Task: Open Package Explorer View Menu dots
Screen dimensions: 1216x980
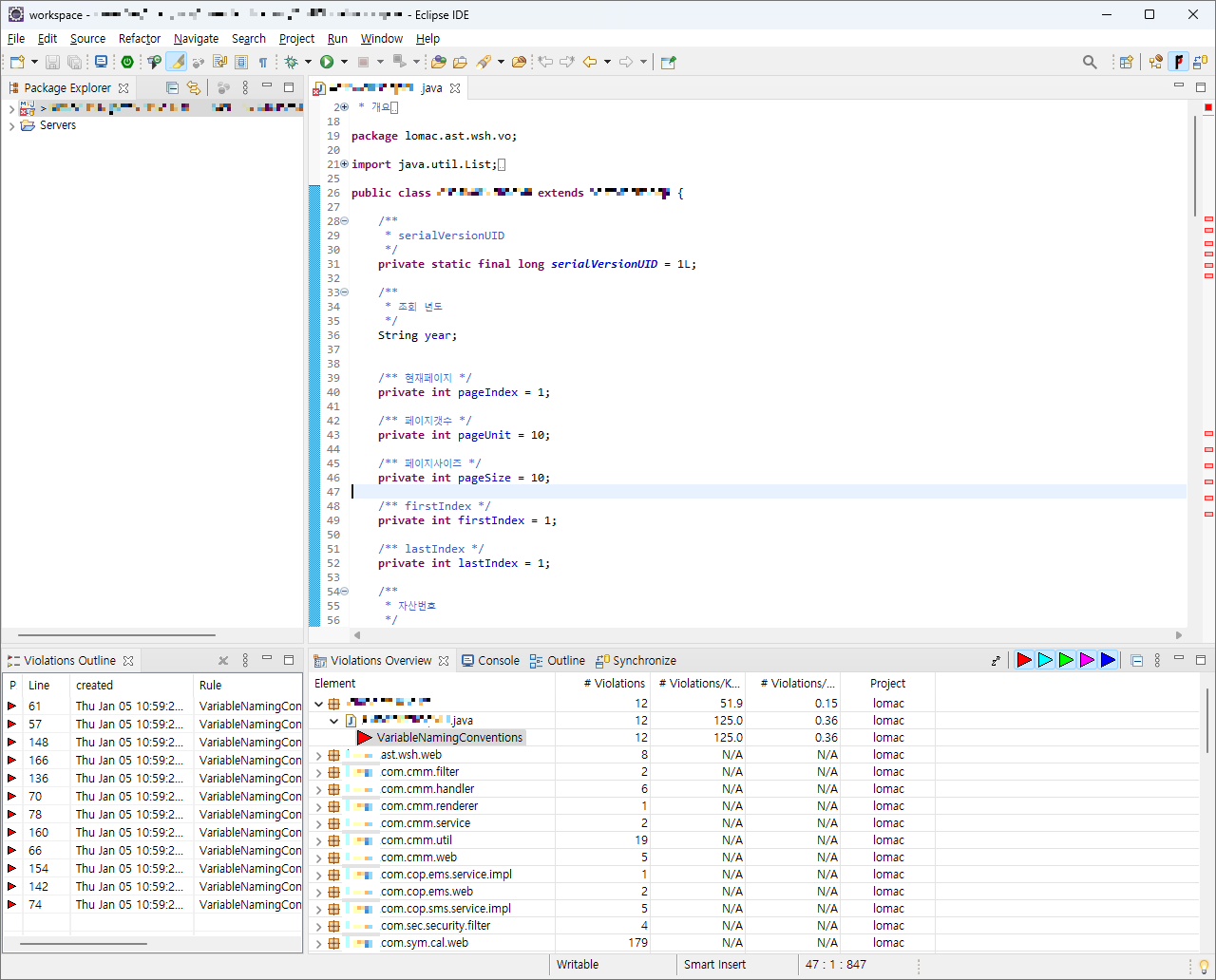Action: tap(245, 87)
